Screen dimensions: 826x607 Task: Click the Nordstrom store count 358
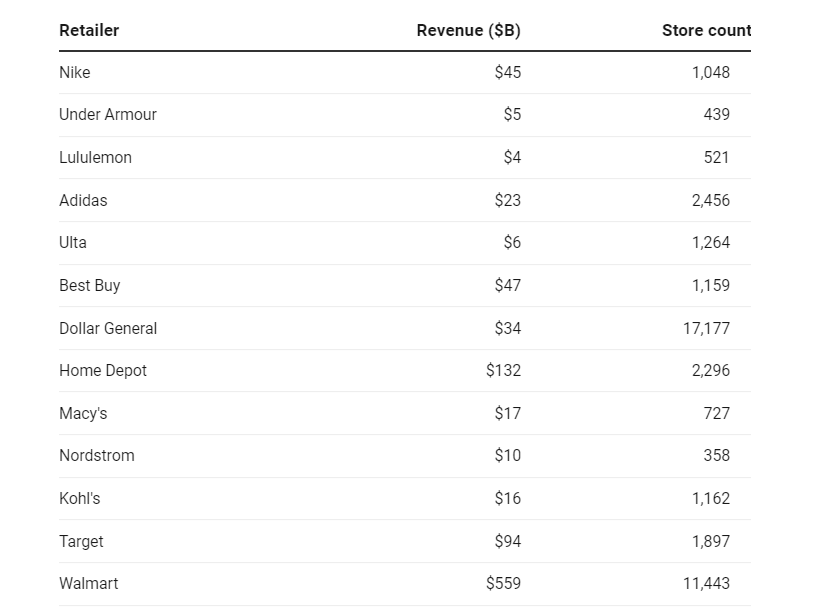pyautogui.click(x=717, y=455)
